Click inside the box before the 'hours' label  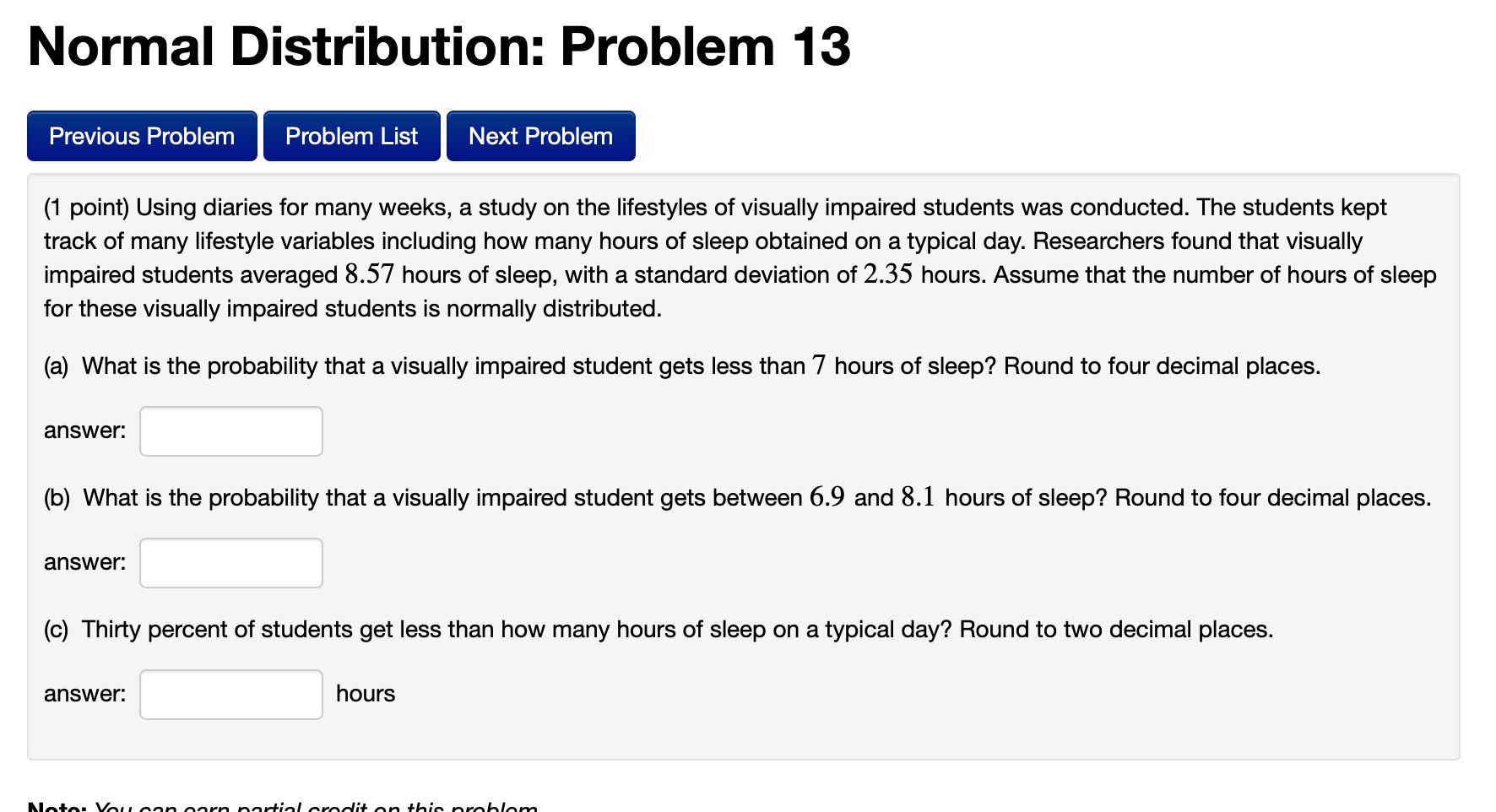[230, 693]
